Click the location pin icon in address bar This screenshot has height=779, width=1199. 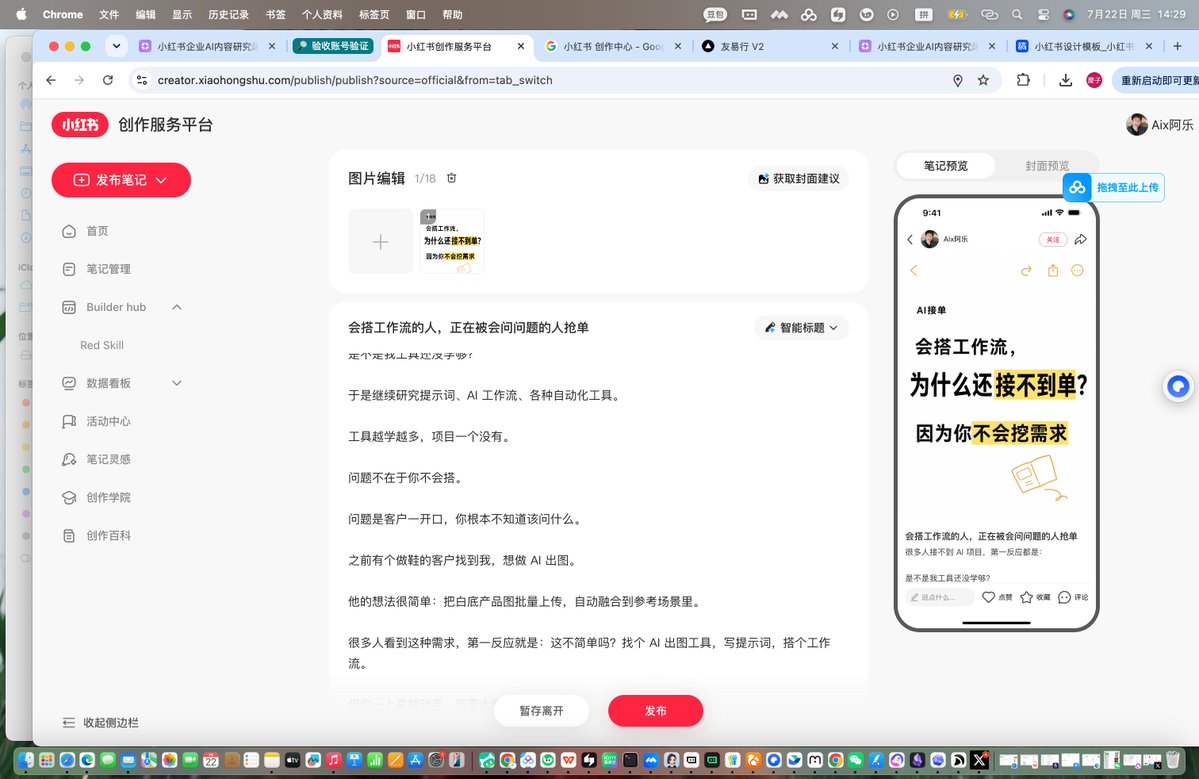tap(957, 80)
